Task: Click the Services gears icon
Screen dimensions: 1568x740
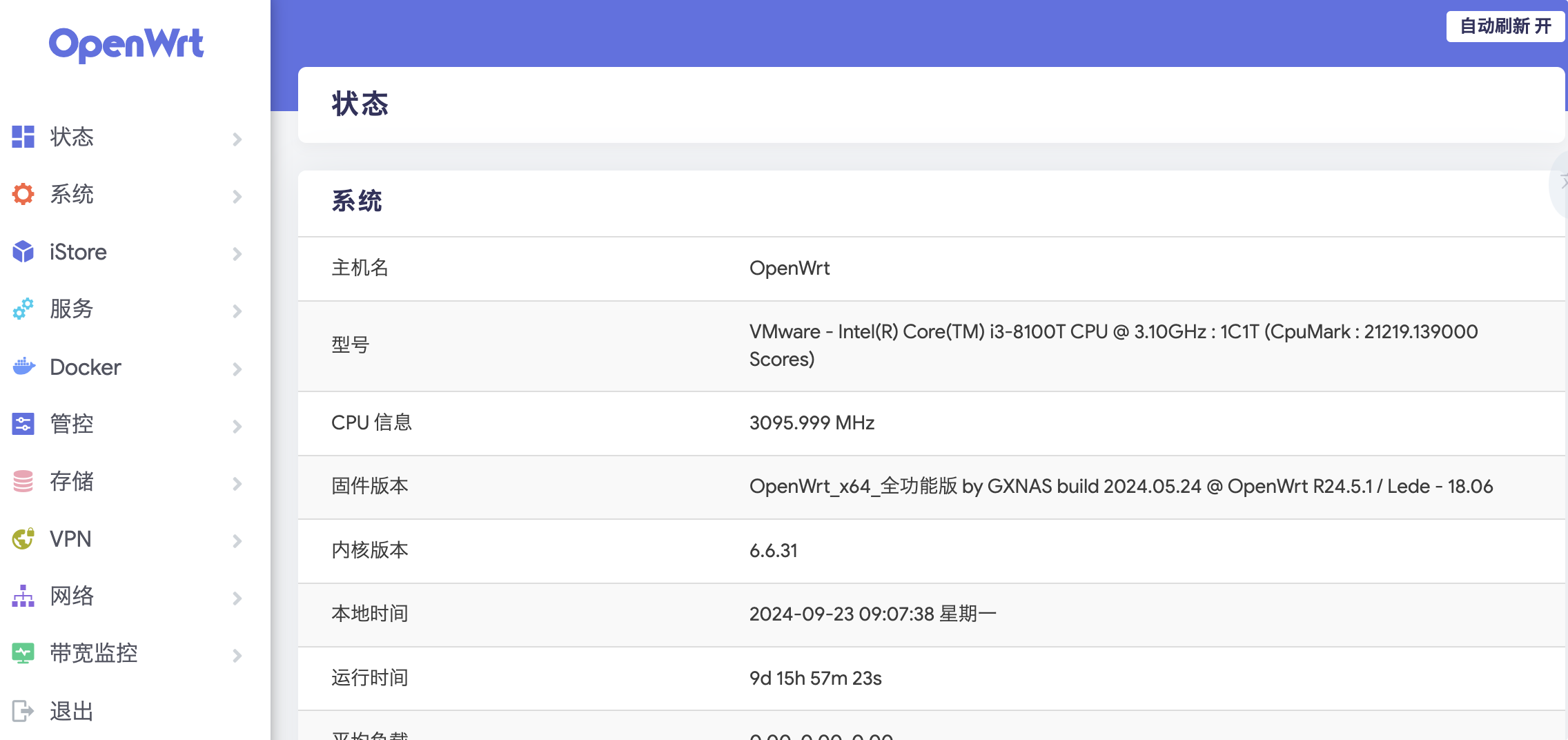Action: tap(23, 309)
